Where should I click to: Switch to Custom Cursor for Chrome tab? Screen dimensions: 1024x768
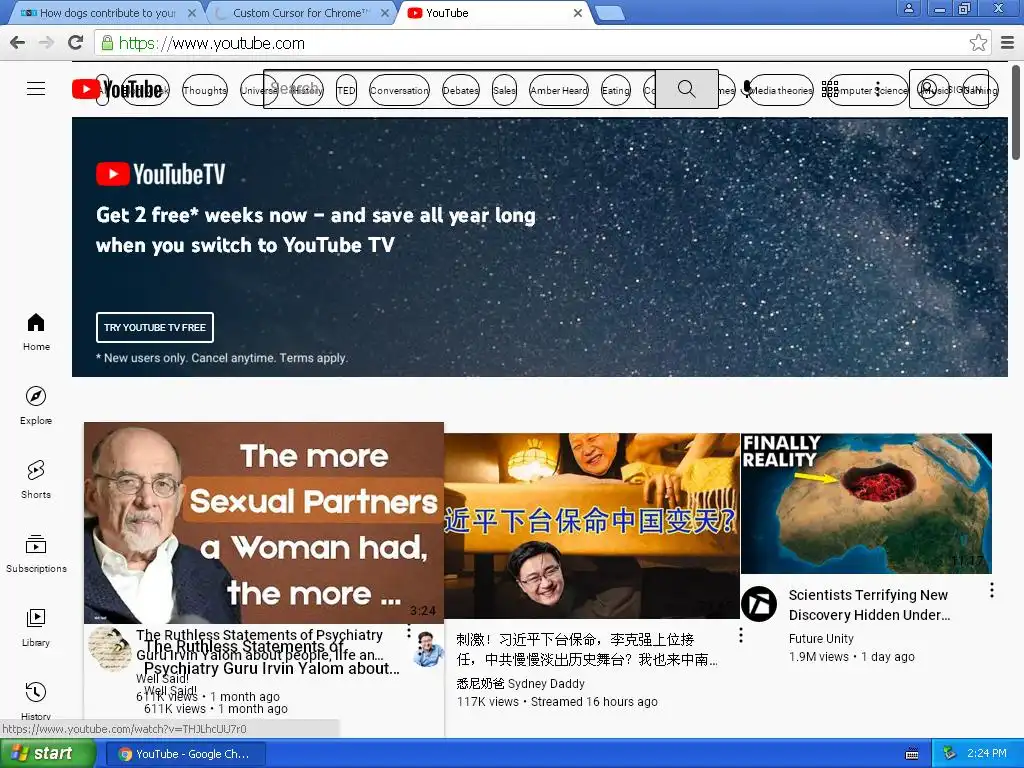tap(300, 12)
